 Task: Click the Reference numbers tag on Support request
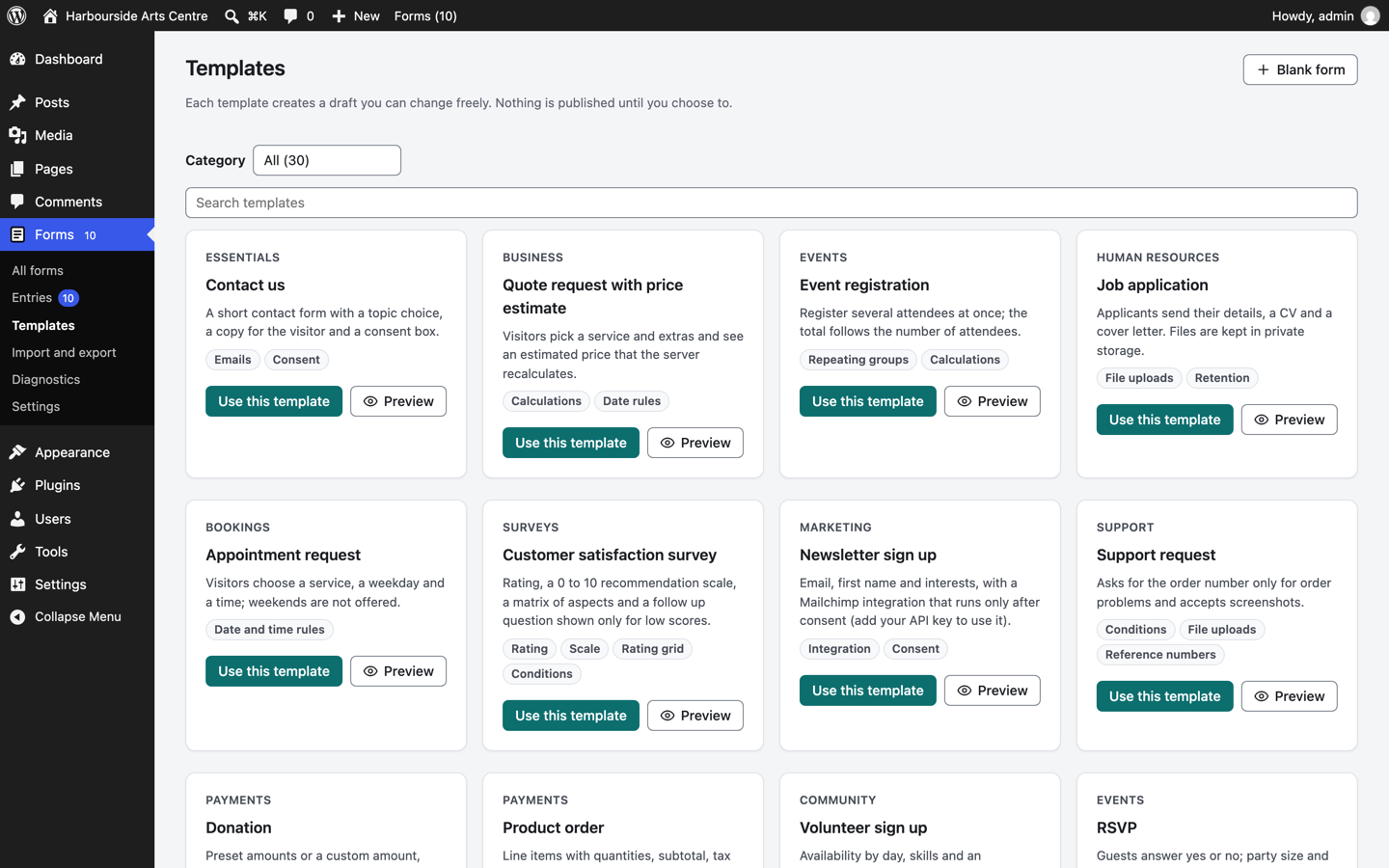(1160, 655)
